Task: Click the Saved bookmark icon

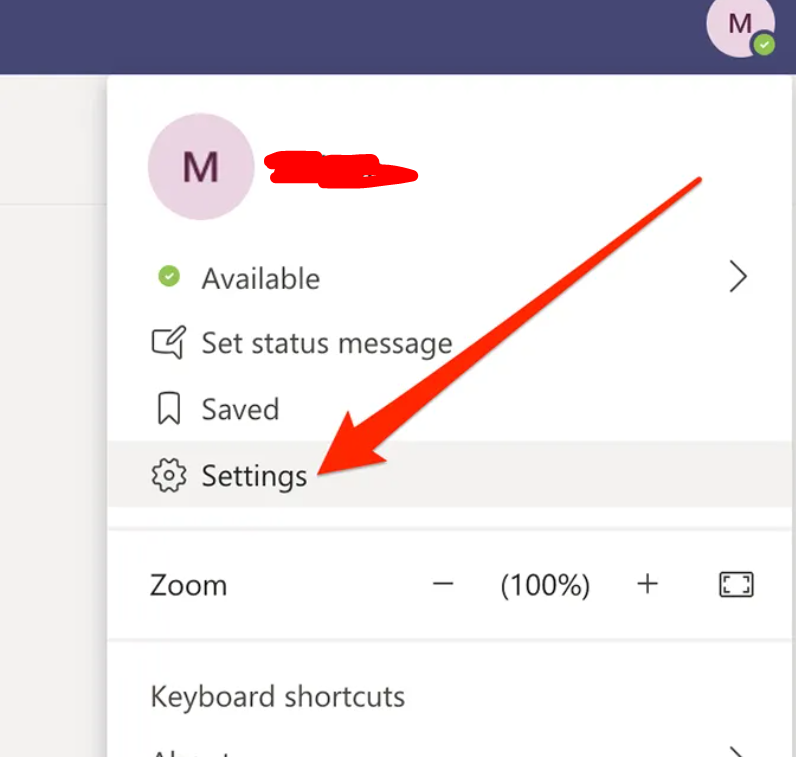Action: 168,409
